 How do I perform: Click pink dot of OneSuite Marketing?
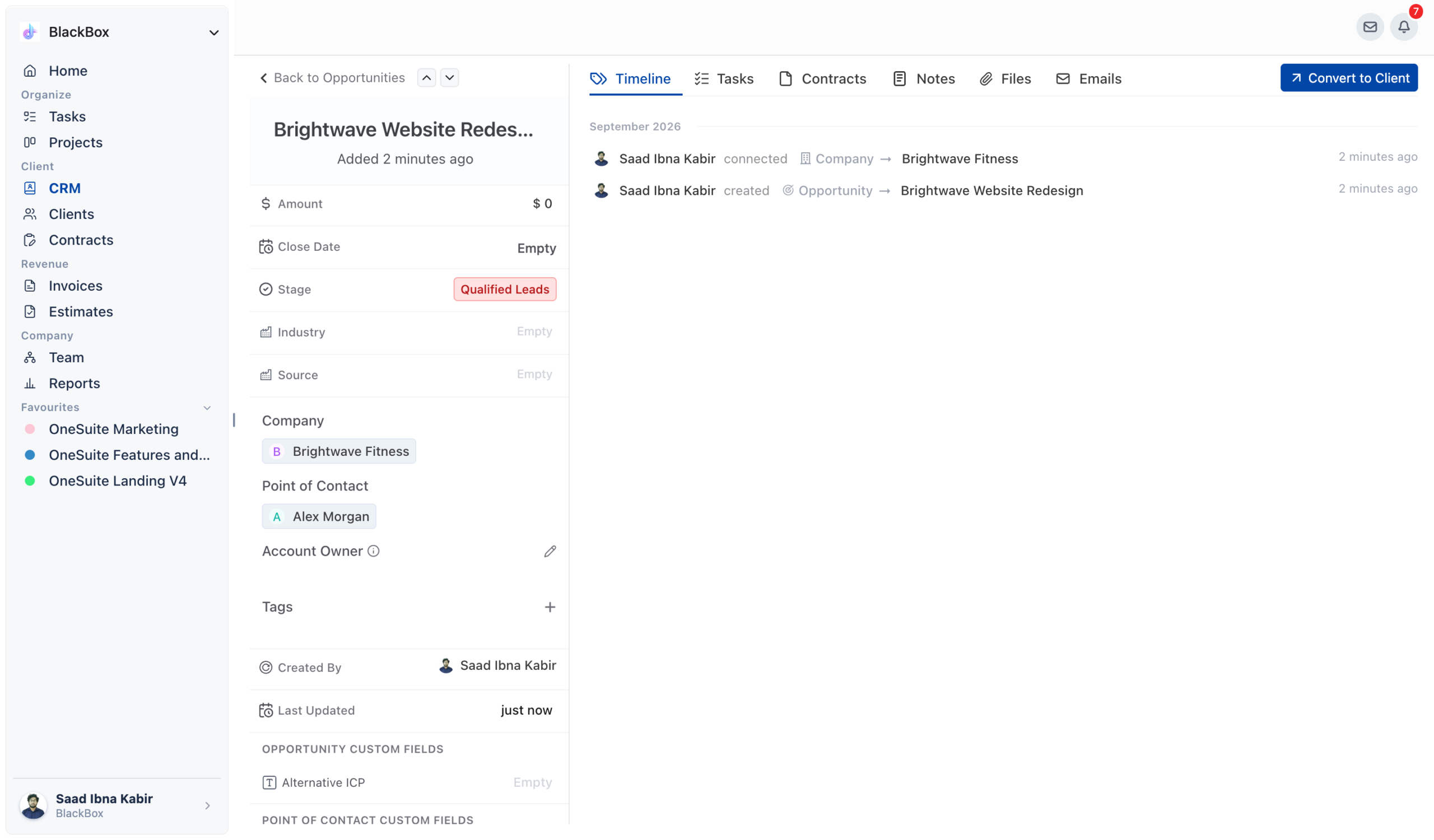pyautogui.click(x=30, y=429)
